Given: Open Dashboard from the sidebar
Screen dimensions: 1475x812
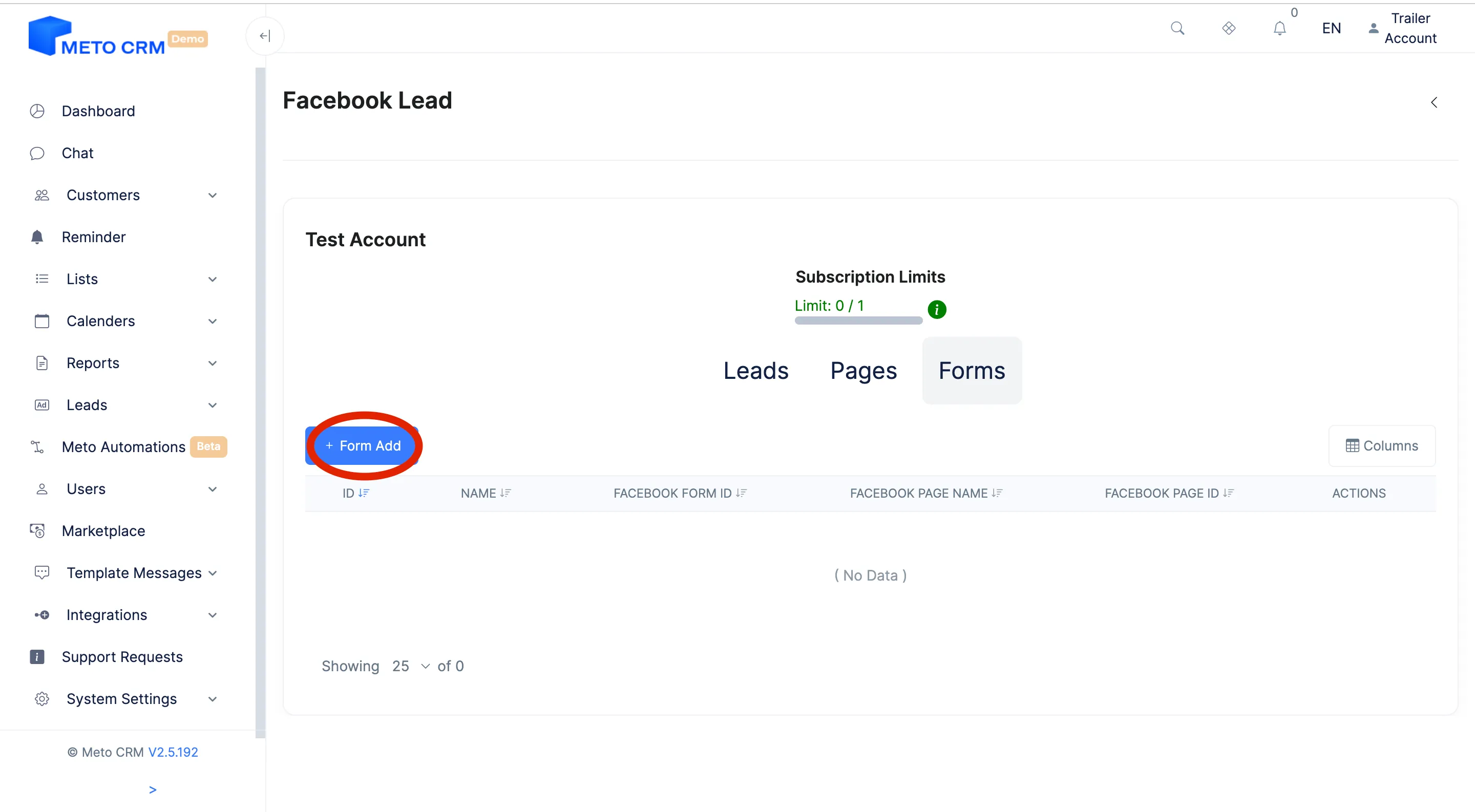Looking at the screenshot, I should [x=98, y=111].
